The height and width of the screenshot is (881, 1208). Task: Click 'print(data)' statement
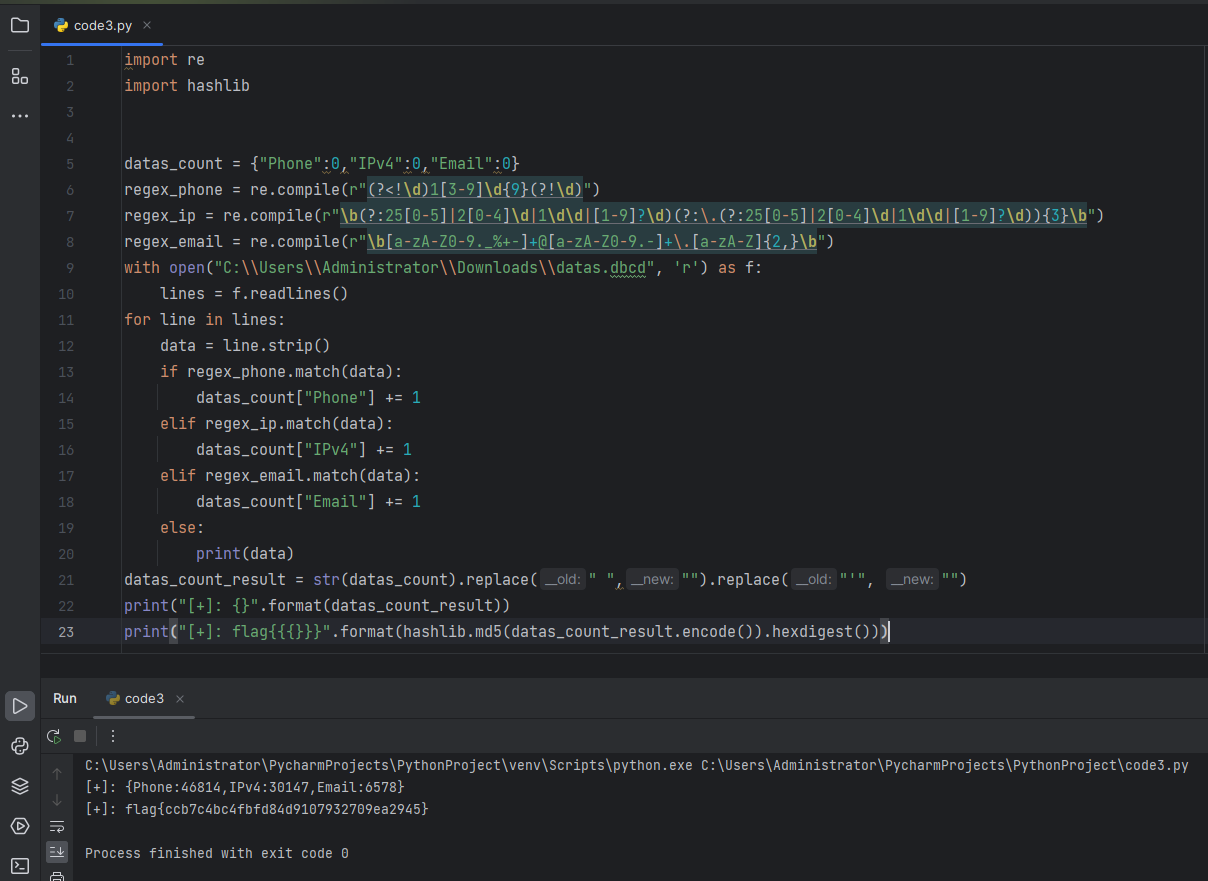tap(245, 554)
